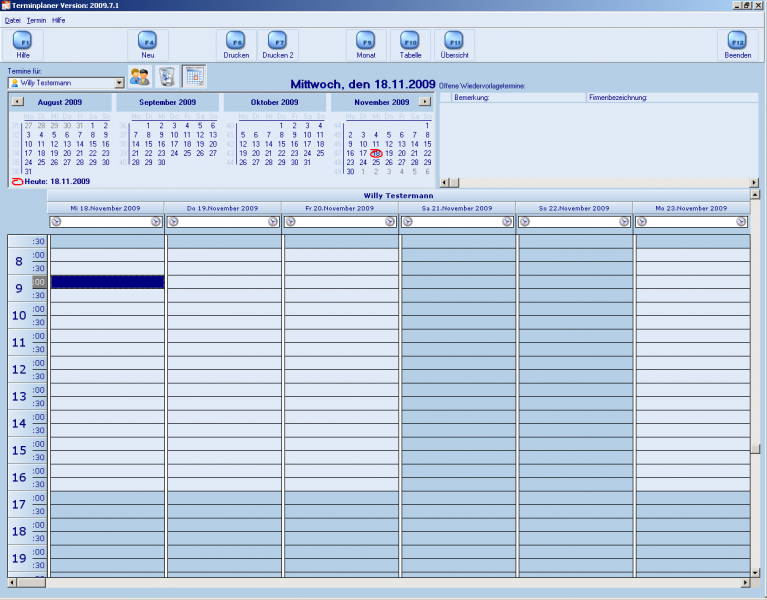Expand the Willy Testermann user dropdown

119,83
